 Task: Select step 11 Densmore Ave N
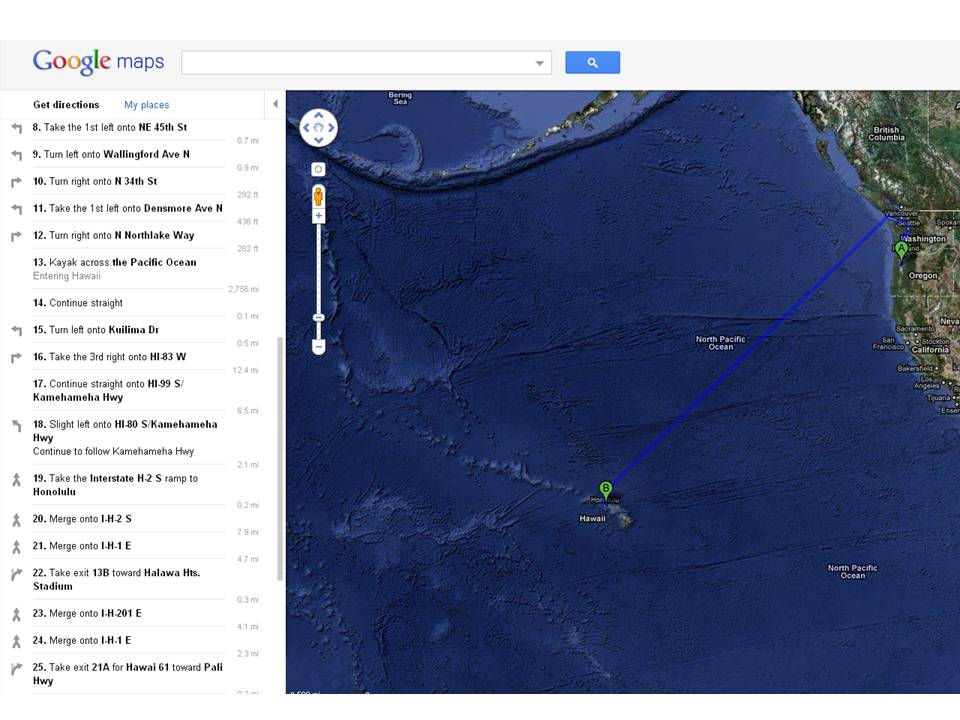[x=128, y=208]
